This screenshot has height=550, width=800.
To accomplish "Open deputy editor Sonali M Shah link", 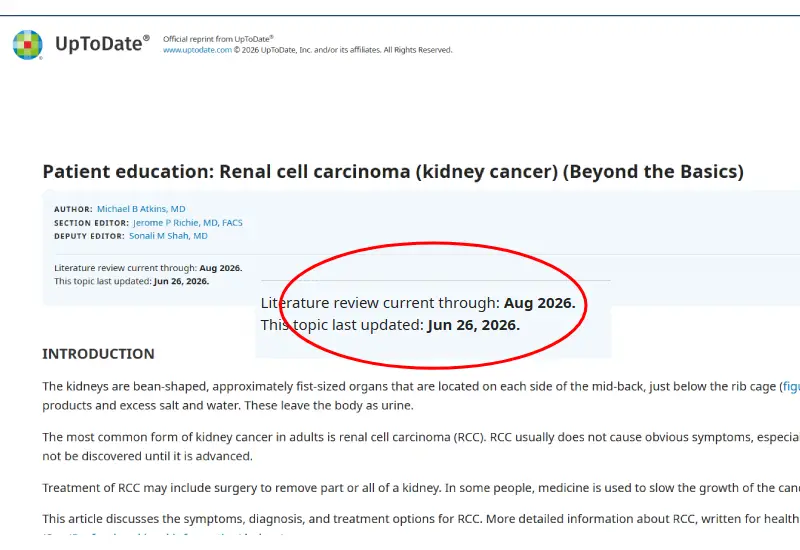I will [x=168, y=236].
